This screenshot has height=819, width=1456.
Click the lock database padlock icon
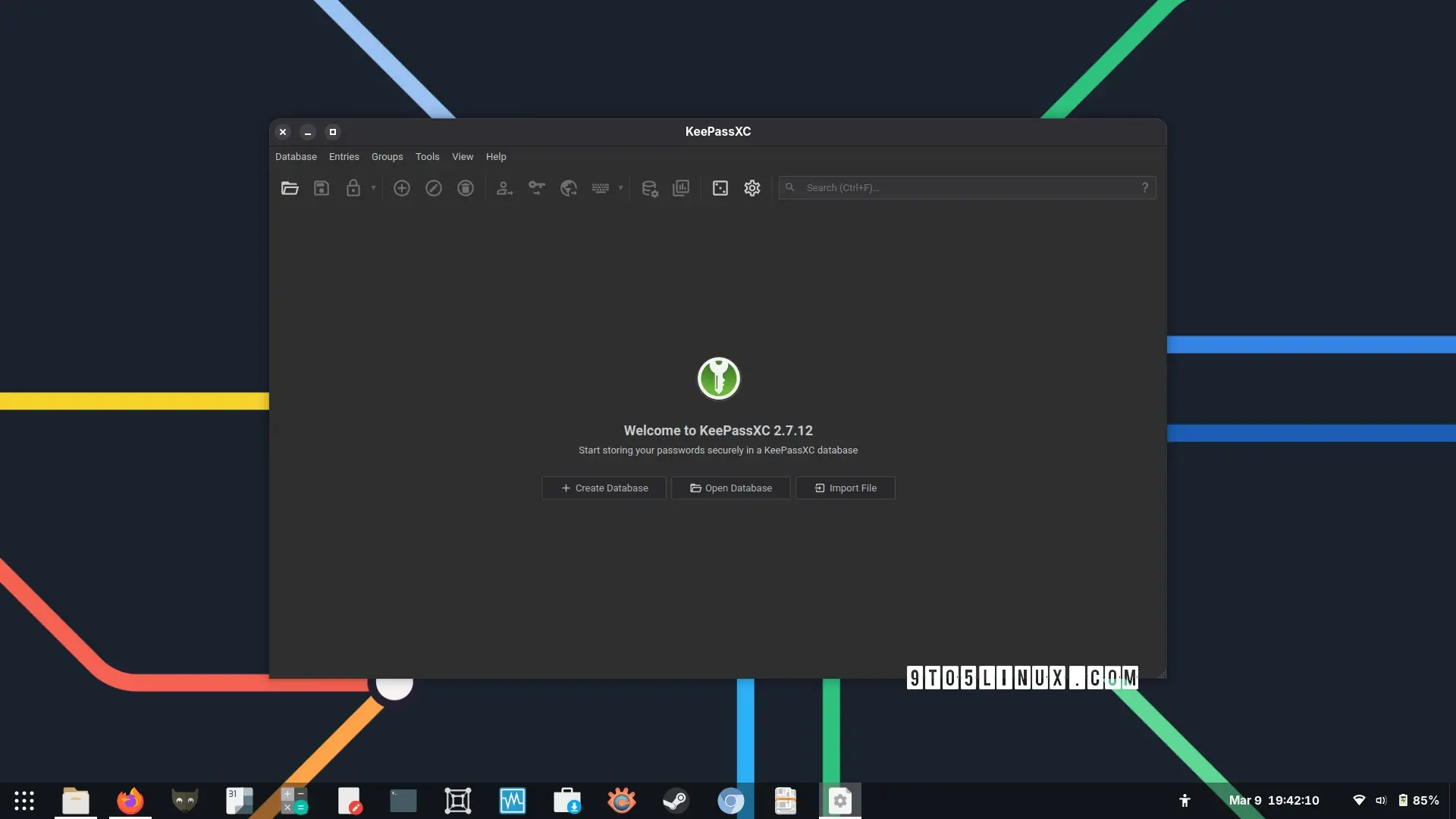tap(353, 188)
